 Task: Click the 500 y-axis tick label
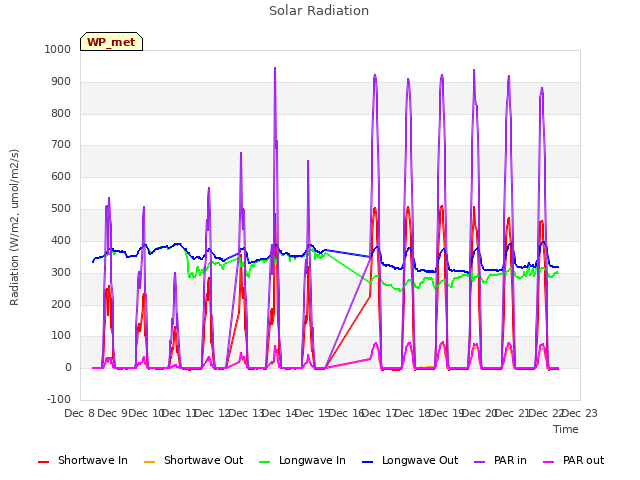[61, 209]
